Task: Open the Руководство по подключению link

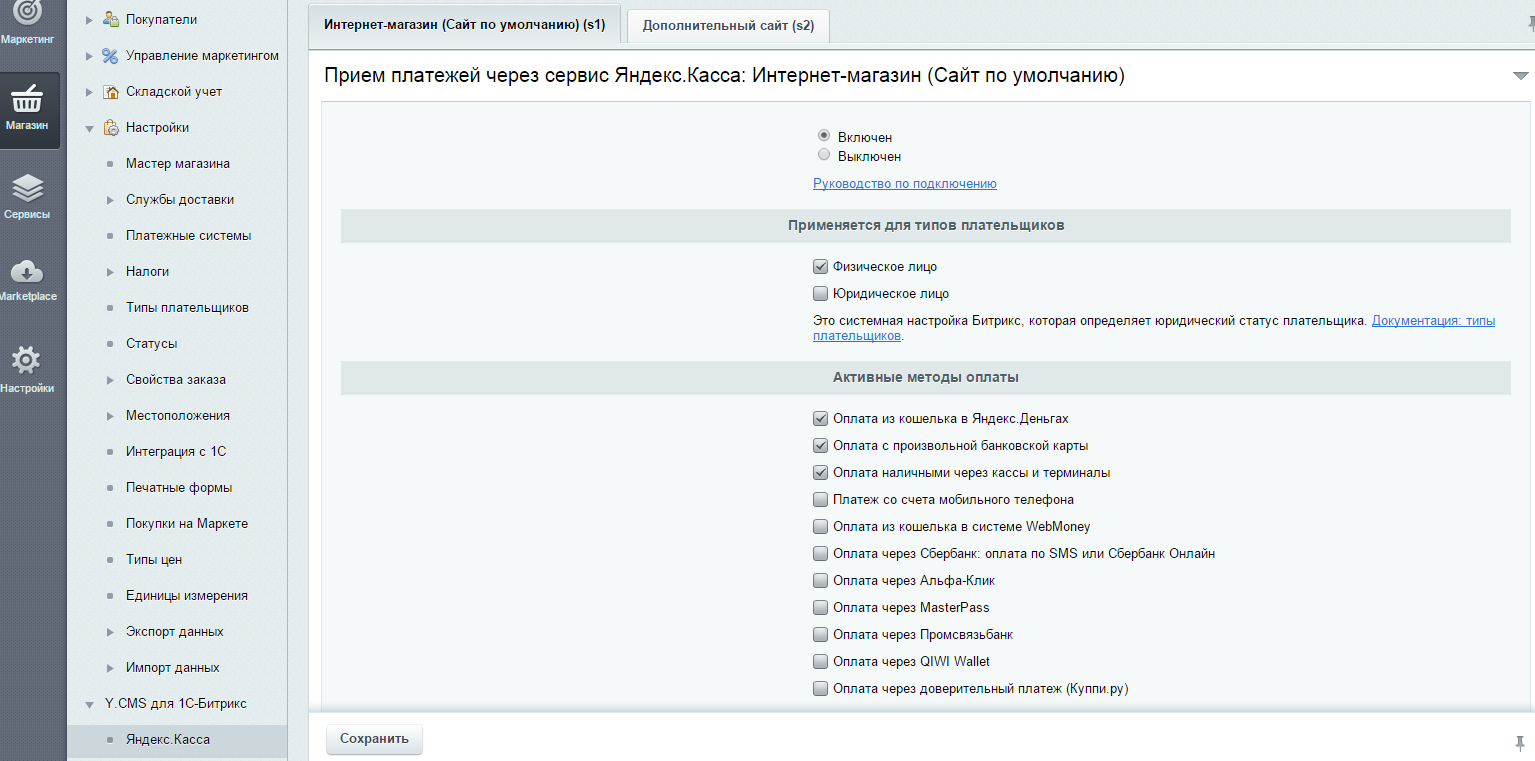Action: coord(904,184)
